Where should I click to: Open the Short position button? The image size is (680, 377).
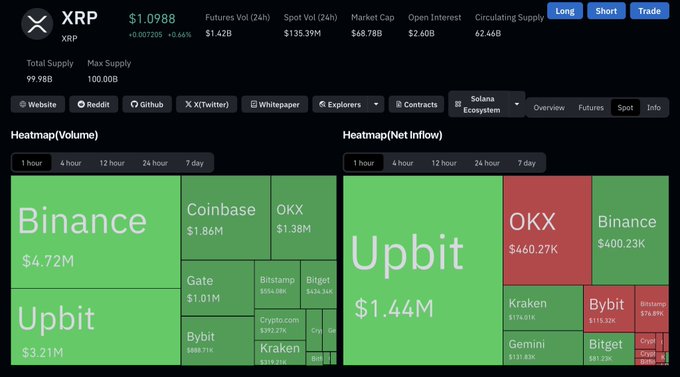click(x=606, y=11)
